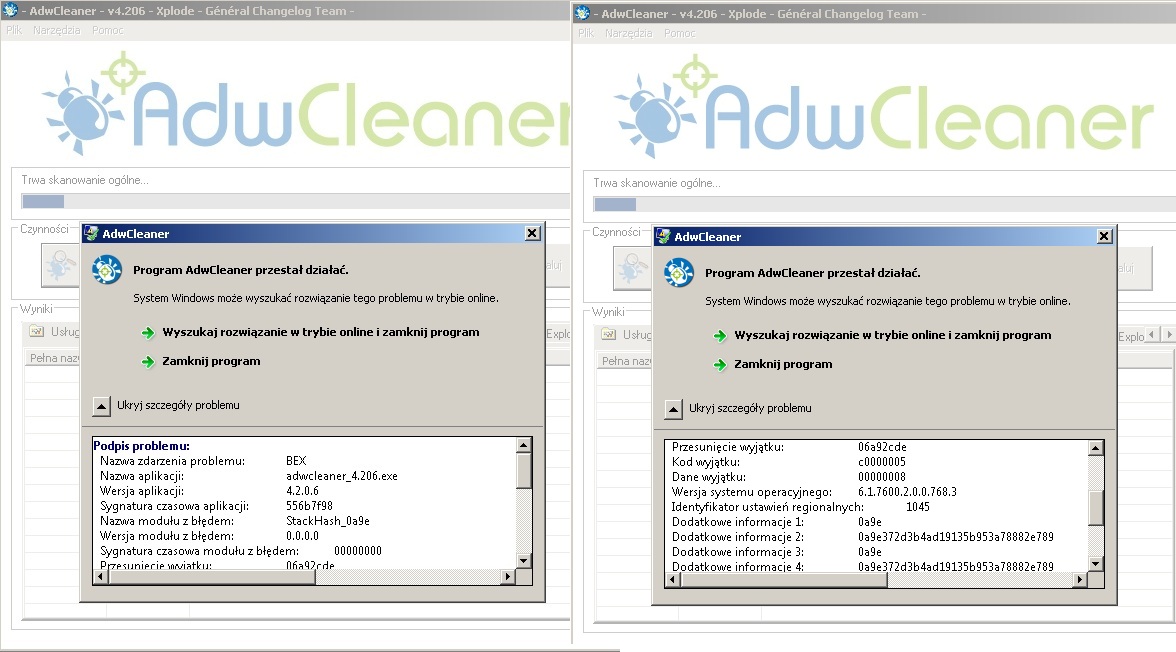Click 'Zamknij program' in right crash dialog
Viewport: 1176px width, 652px height.
click(x=783, y=364)
